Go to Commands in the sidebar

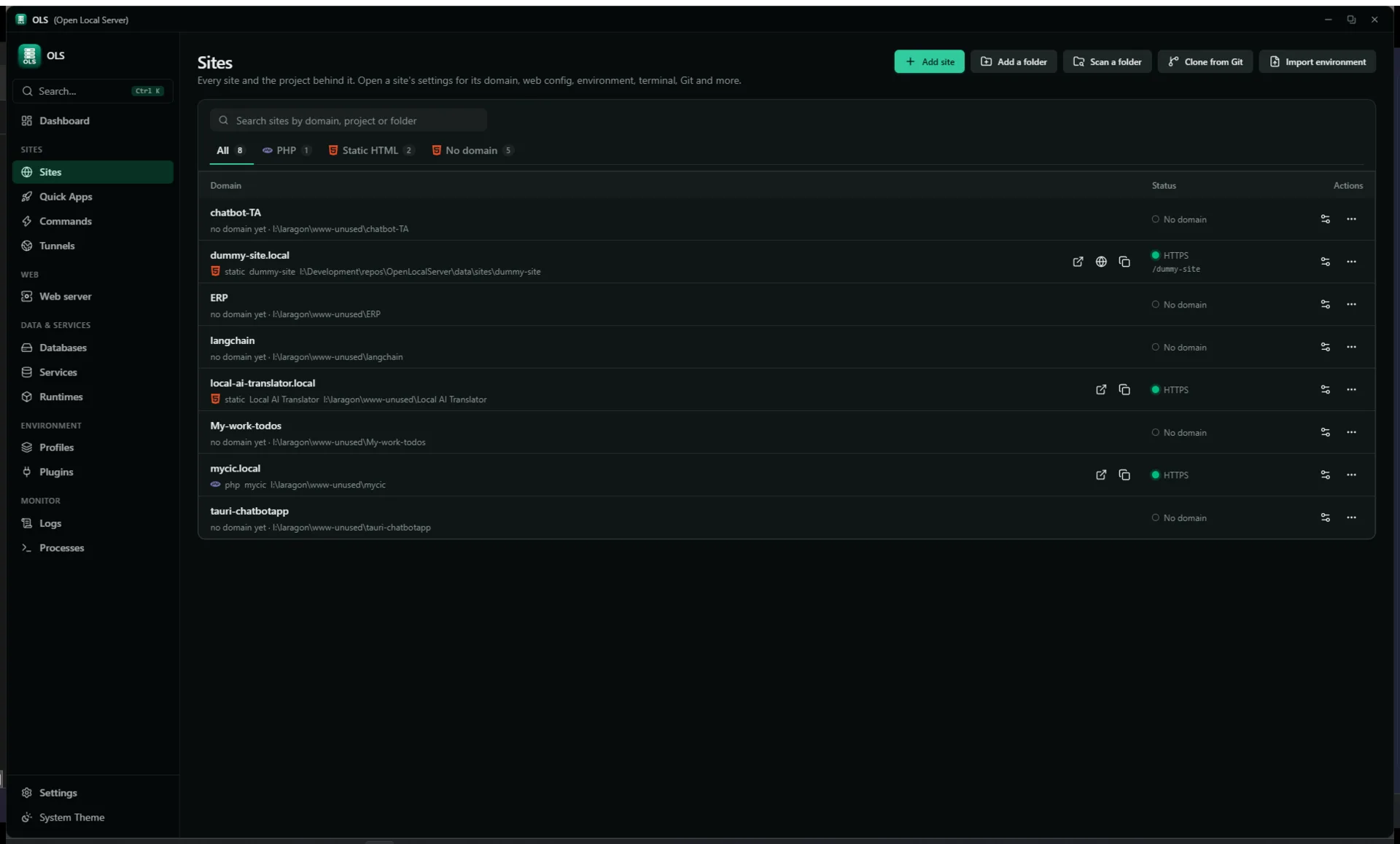tap(93, 222)
